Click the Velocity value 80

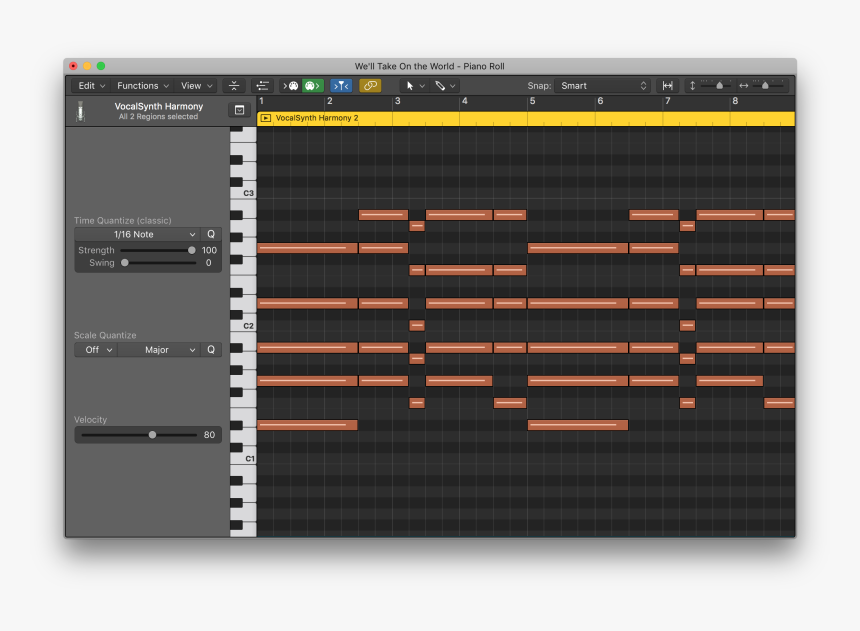click(x=210, y=435)
